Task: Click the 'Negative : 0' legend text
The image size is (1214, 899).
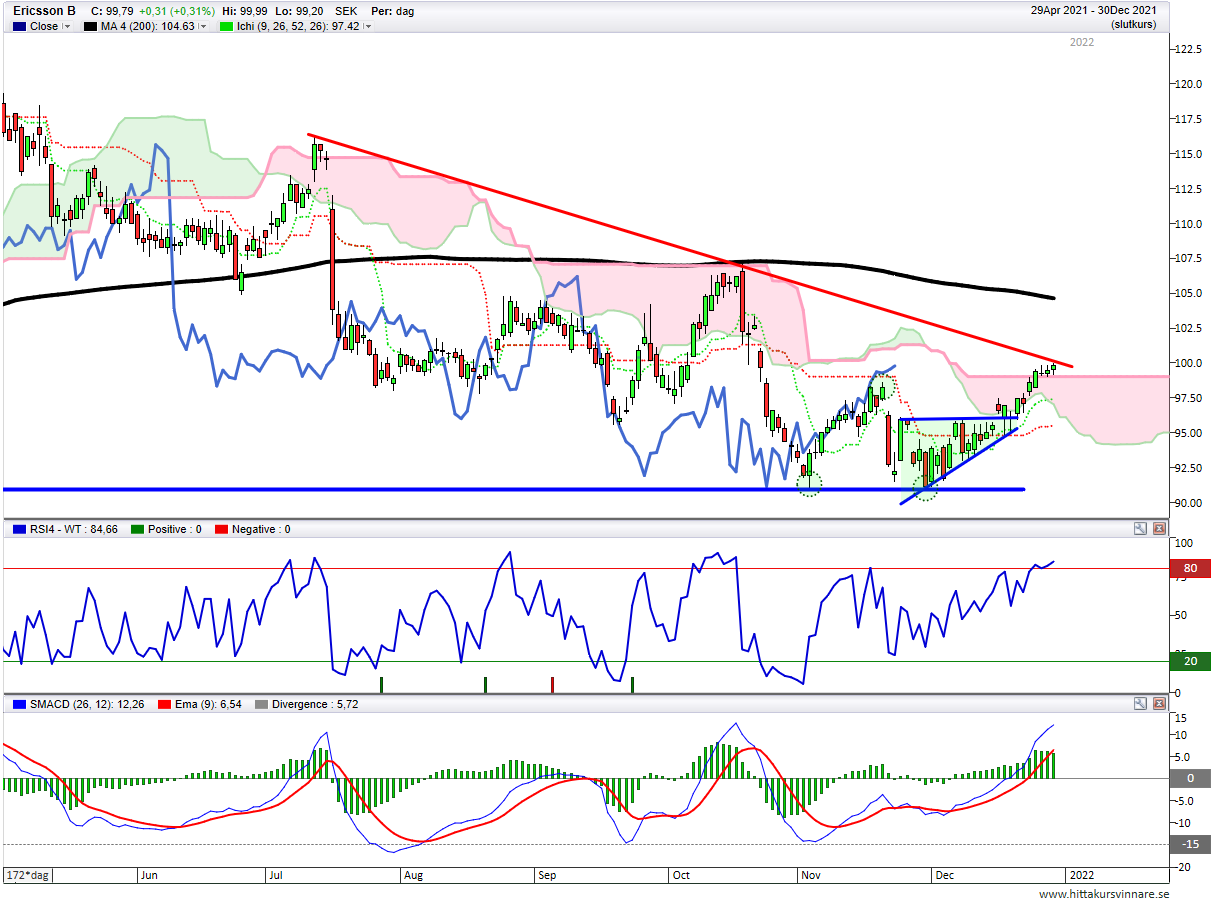Action: coord(262,529)
